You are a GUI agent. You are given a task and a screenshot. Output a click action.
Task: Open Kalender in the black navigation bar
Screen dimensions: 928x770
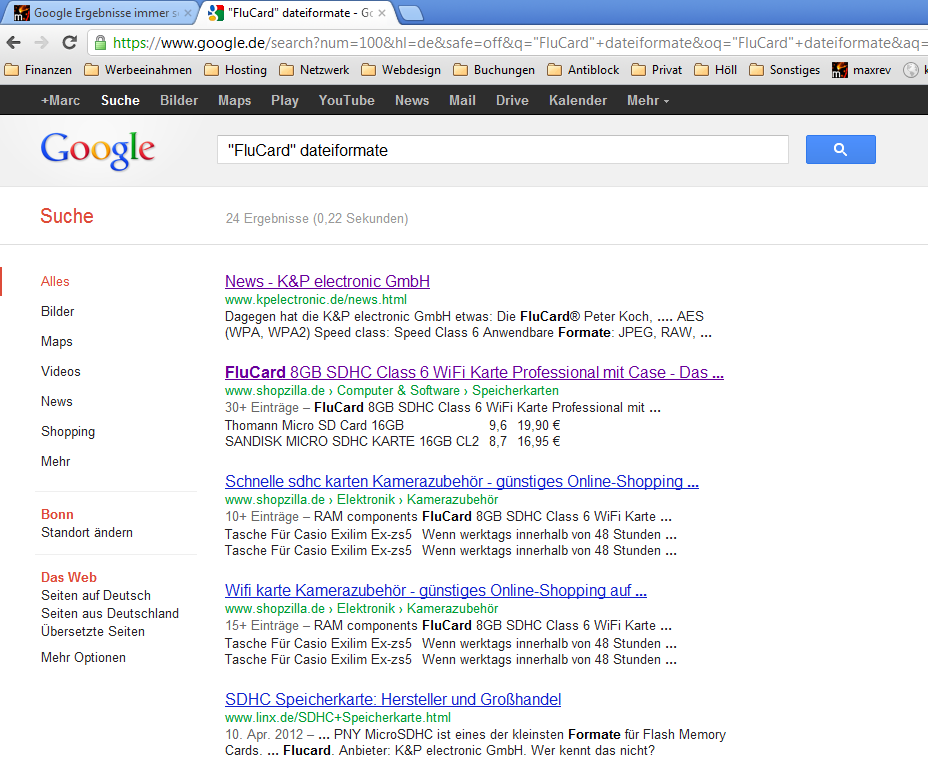(x=578, y=101)
